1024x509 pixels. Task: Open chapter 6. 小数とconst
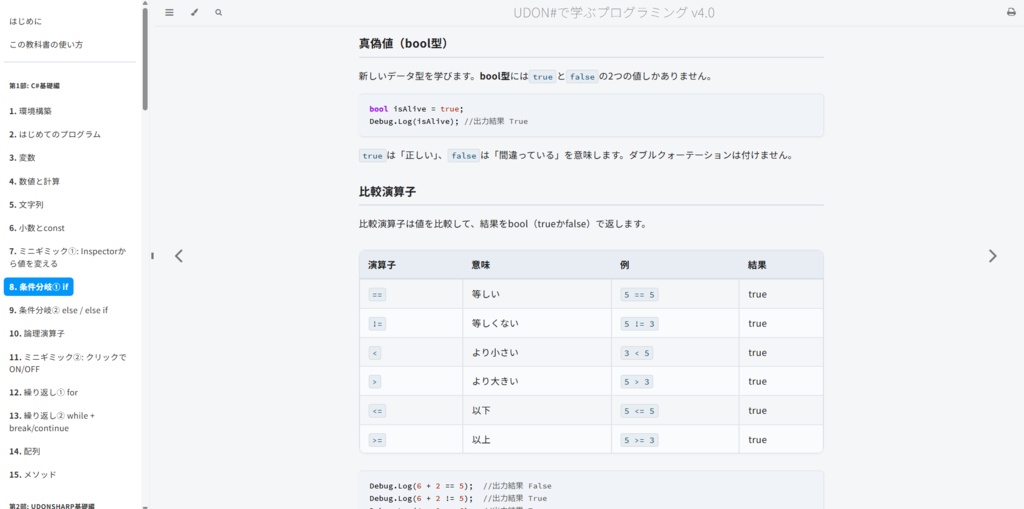(x=37, y=228)
